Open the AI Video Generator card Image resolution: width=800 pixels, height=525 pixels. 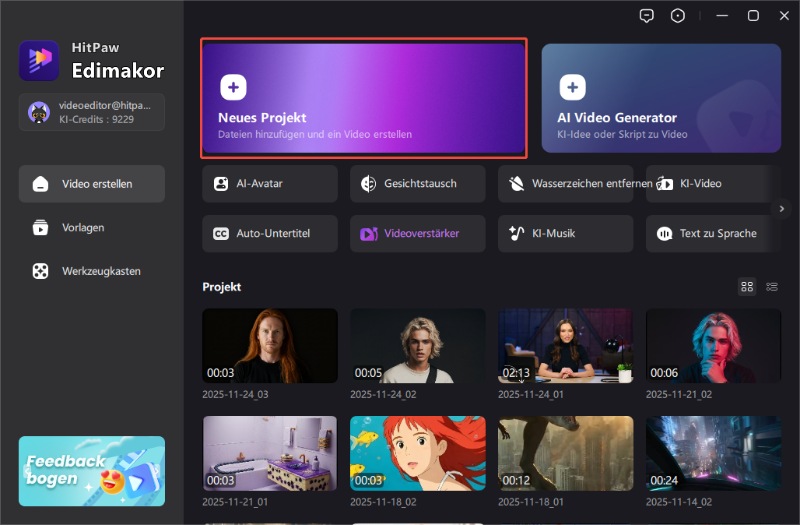point(661,98)
